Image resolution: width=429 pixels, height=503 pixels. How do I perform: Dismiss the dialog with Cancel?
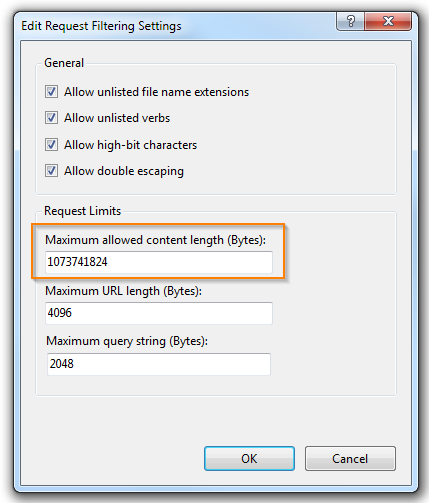point(350,459)
